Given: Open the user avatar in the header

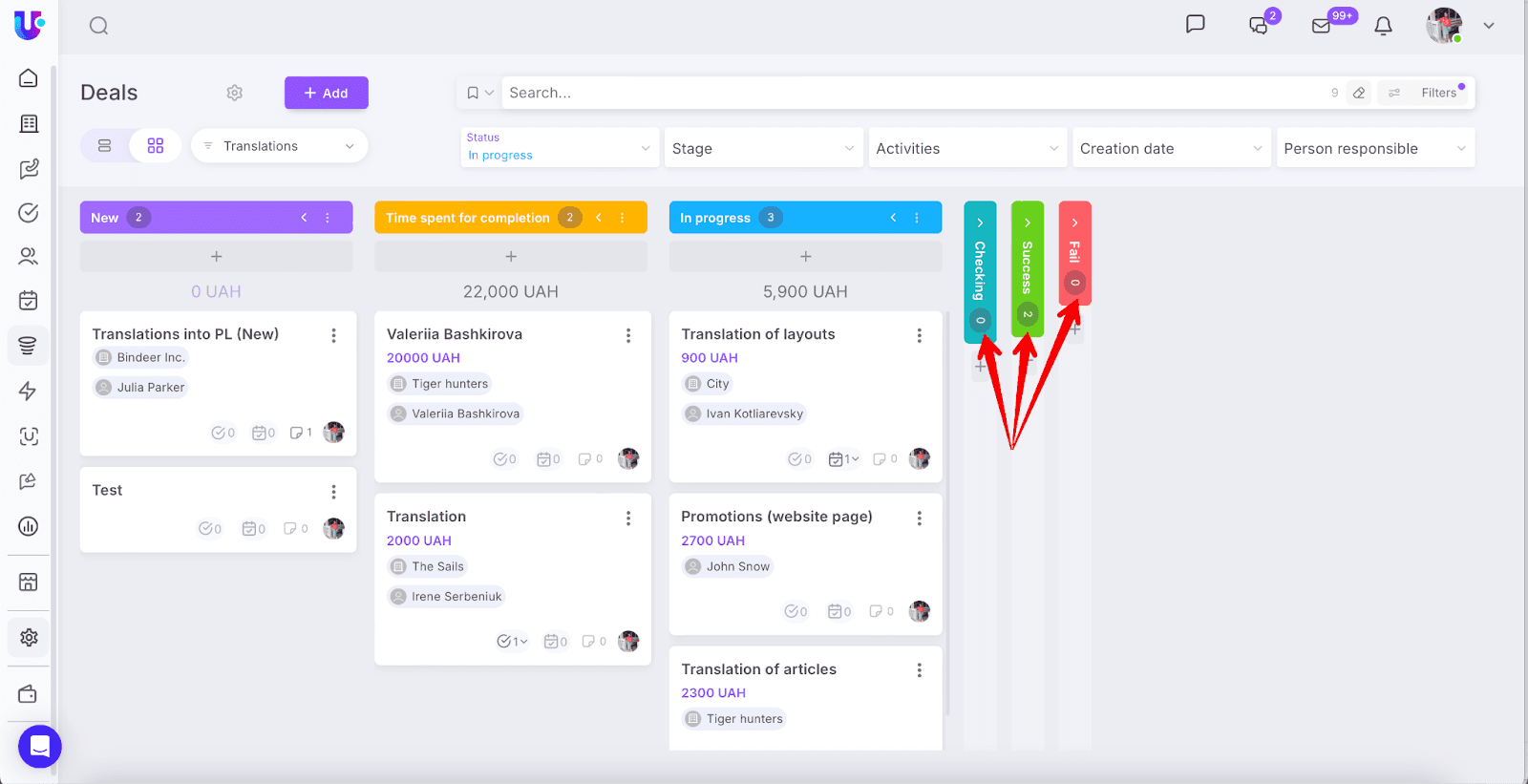Looking at the screenshot, I should pyautogui.click(x=1444, y=26).
